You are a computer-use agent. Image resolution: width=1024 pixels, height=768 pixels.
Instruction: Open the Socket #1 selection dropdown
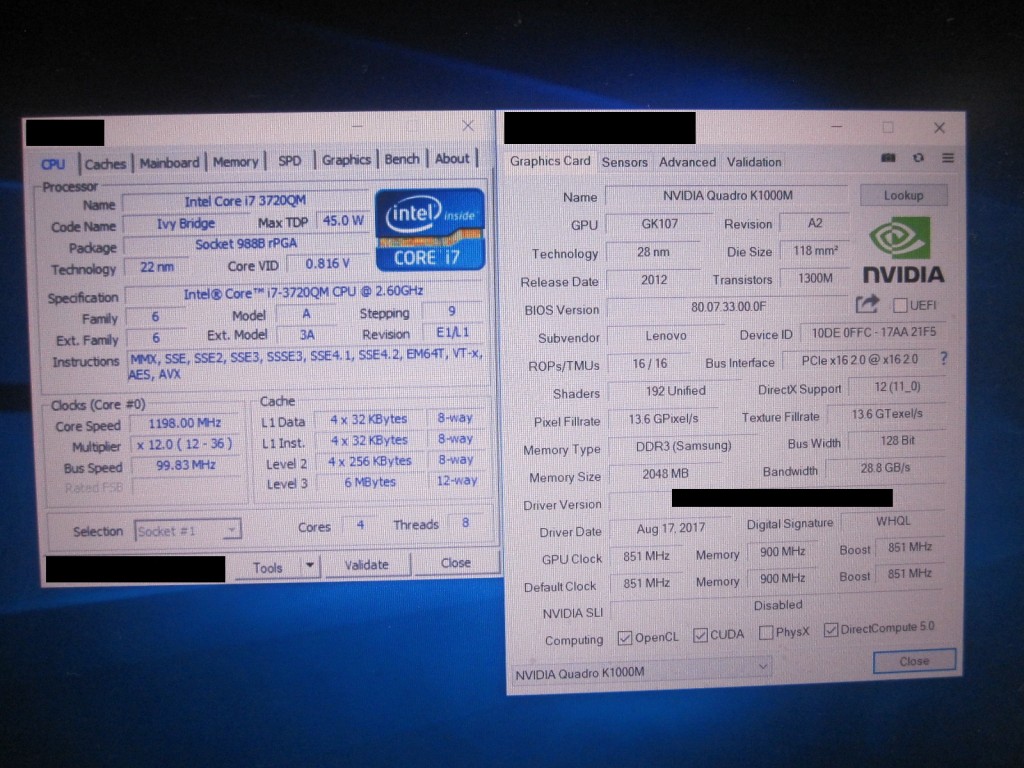187,530
